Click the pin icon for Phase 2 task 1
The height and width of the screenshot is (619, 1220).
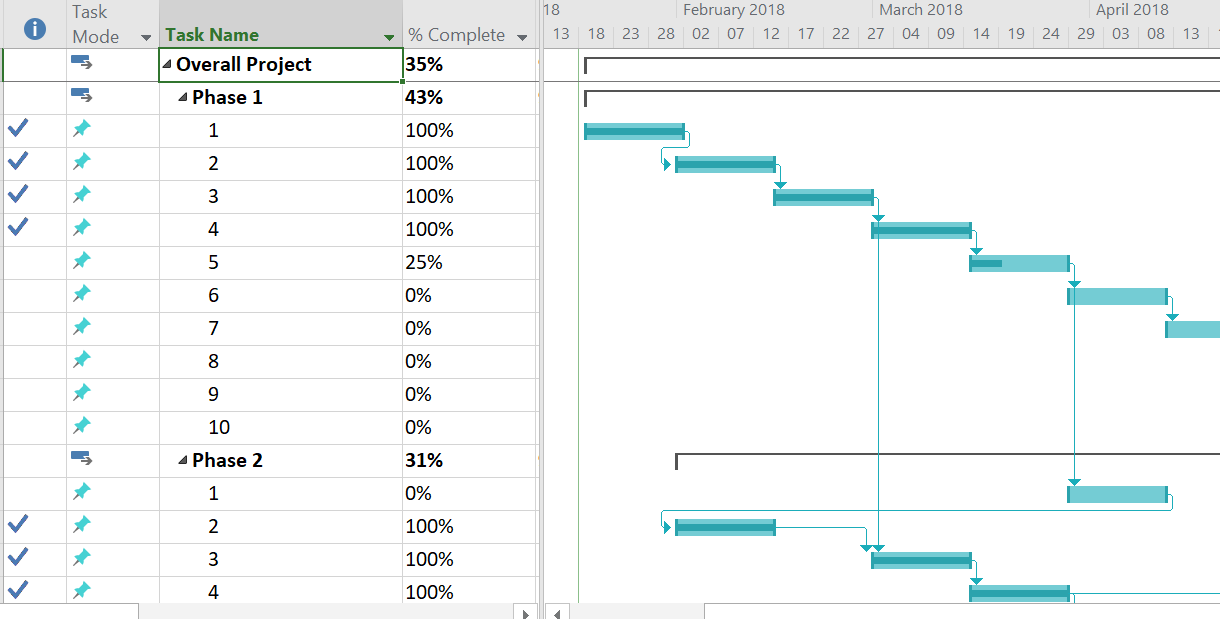click(x=82, y=492)
